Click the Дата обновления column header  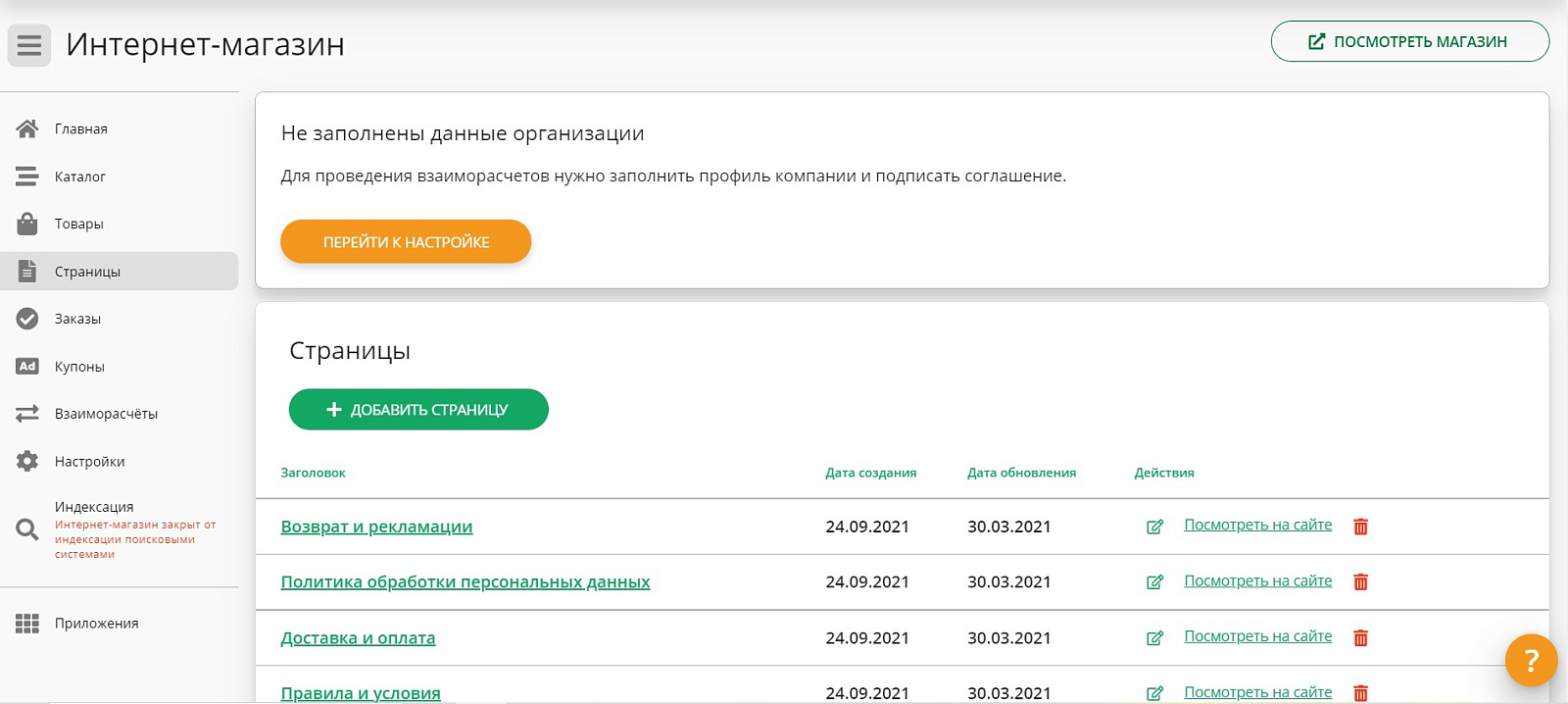click(x=1021, y=473)
